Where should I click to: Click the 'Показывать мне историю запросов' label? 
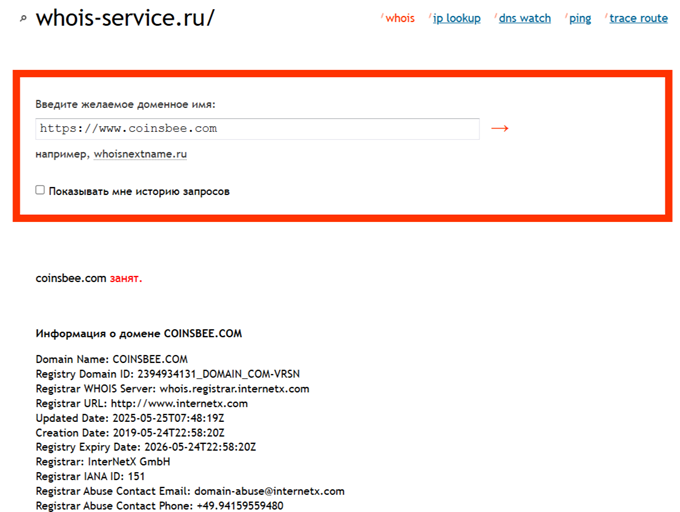139,191
